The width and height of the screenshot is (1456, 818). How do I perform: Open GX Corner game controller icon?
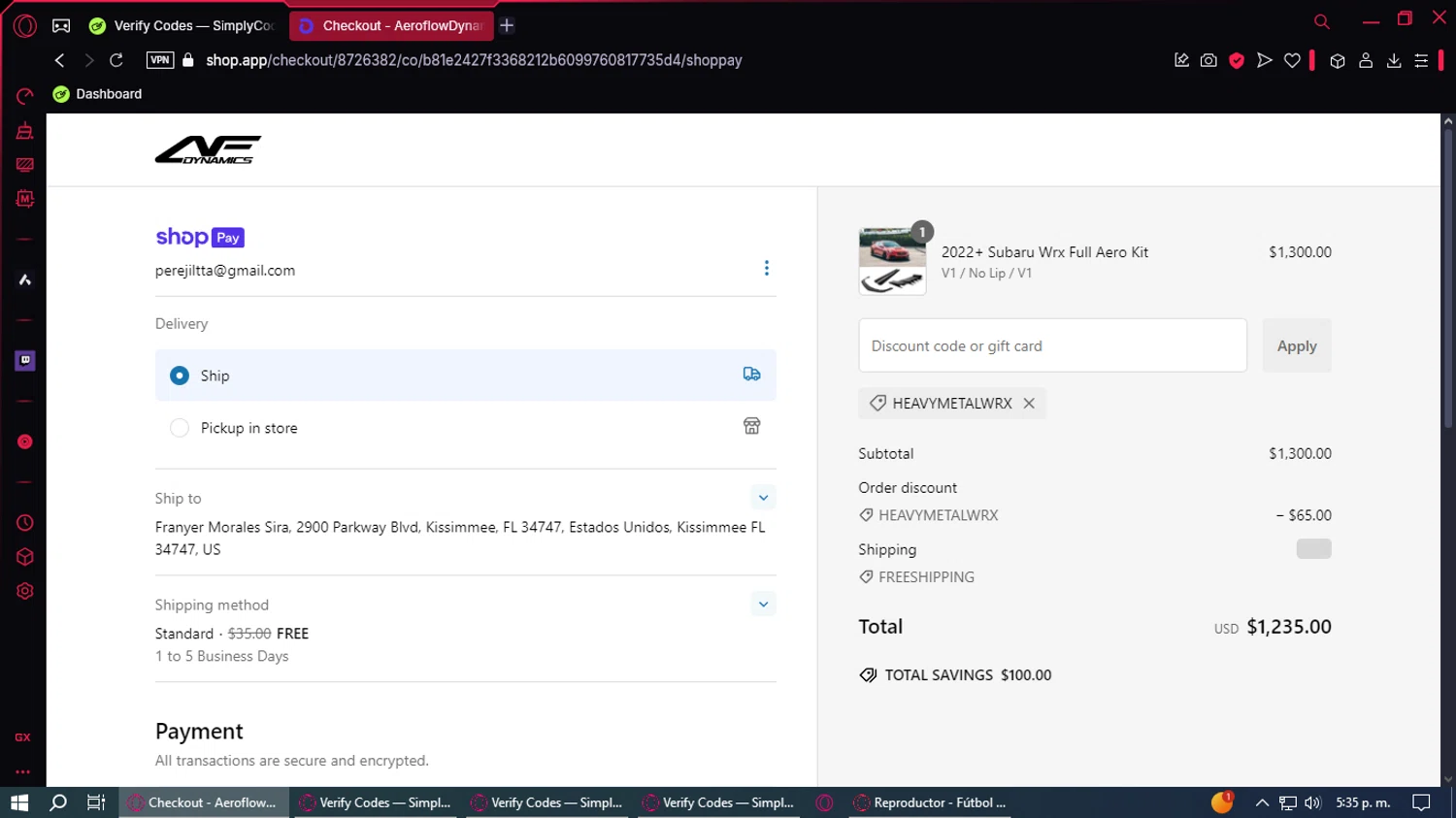(61, 26)
